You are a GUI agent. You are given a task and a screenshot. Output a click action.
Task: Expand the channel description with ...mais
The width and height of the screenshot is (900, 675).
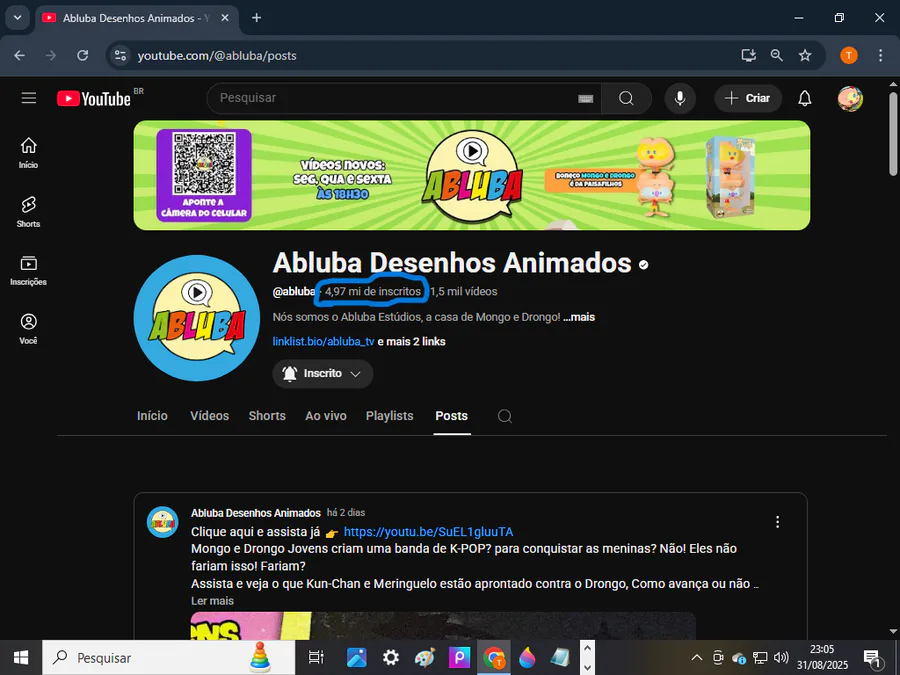579,317
